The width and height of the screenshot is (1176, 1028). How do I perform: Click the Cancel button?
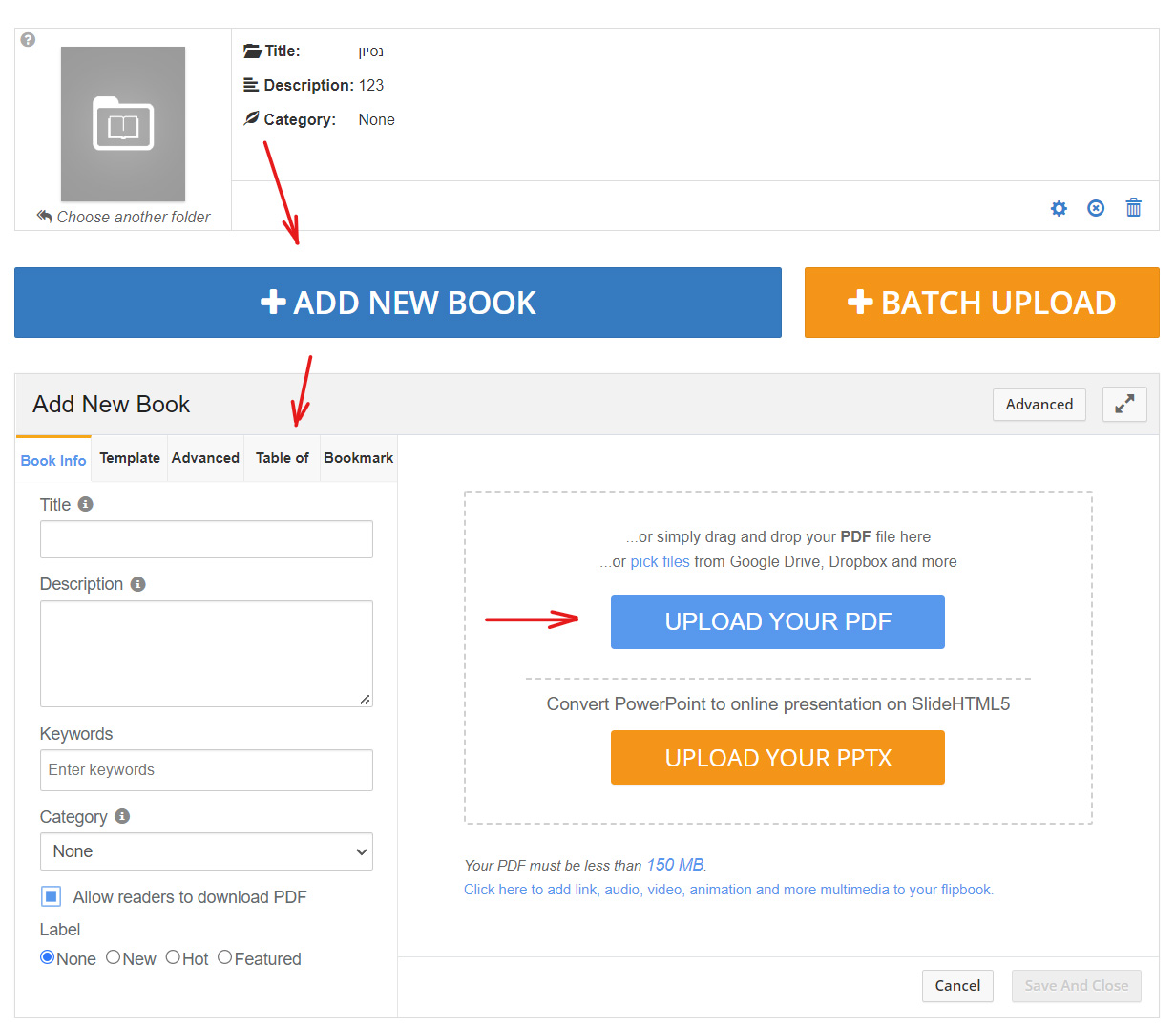pos(957,986)
